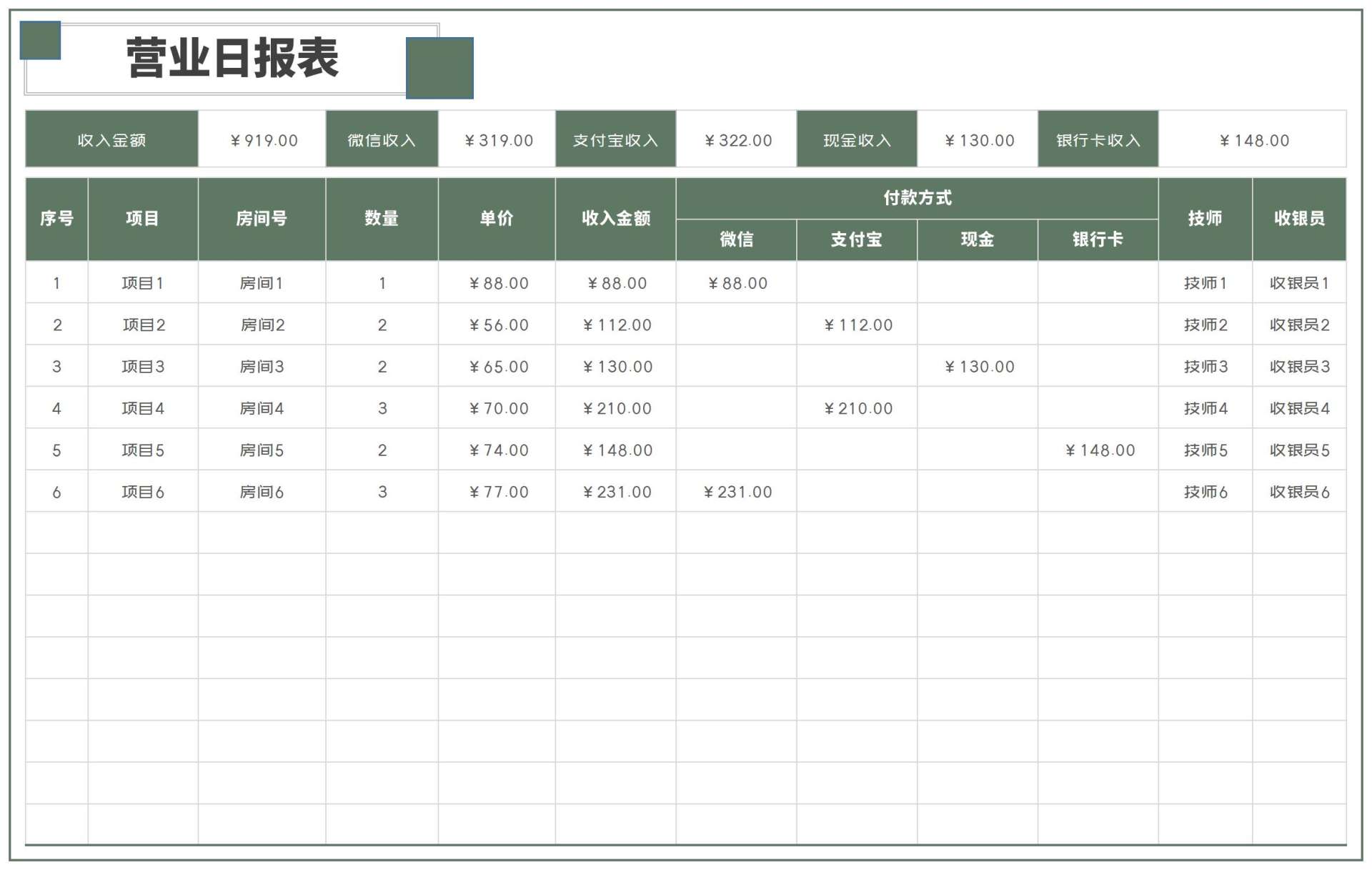1372x870 pixels.
Task: Click the 房间1 cell
Action: point(262,283)
